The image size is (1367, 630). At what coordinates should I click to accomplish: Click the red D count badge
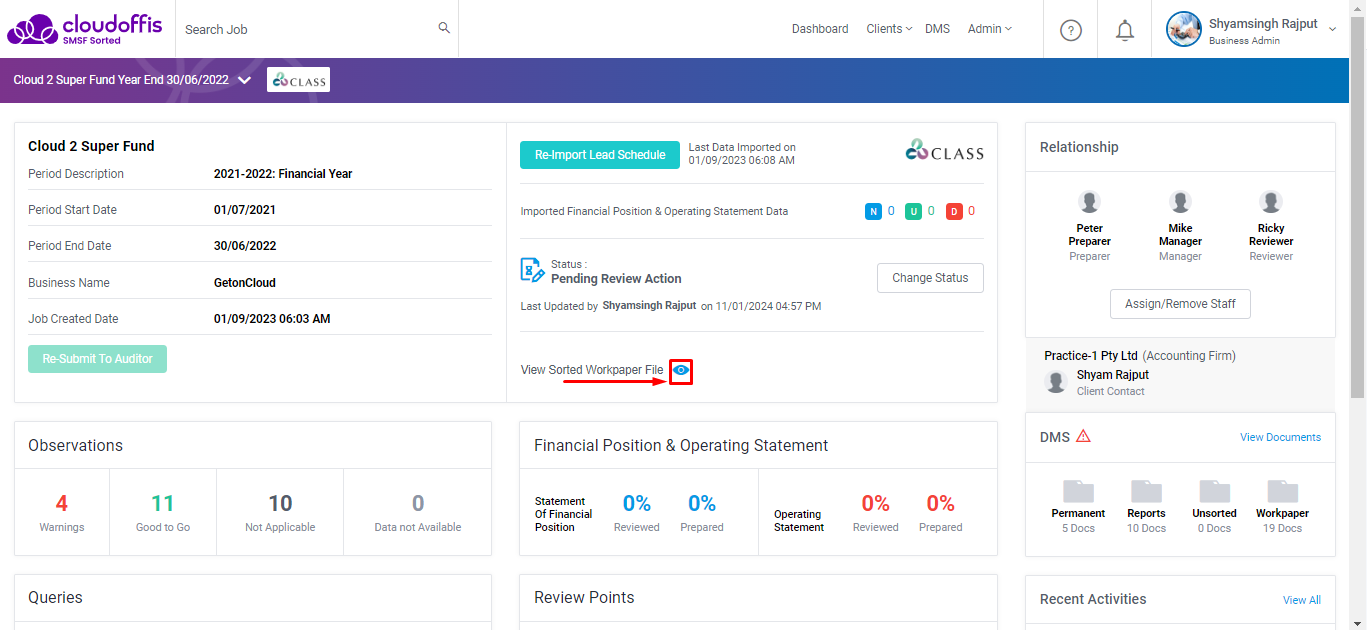(x=954, y=211)
